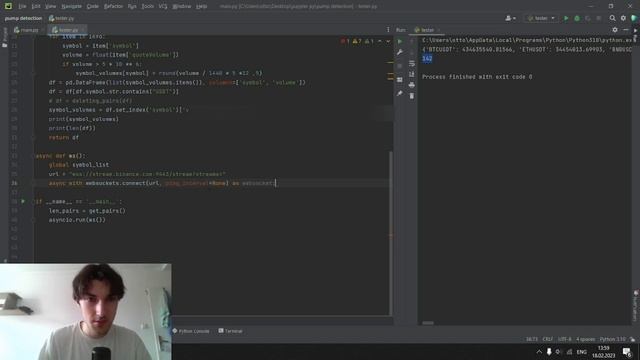The width and height of the screenshot is (640, 360).
Task: Open the Edit menu
Action: click(x=36, y=6)
